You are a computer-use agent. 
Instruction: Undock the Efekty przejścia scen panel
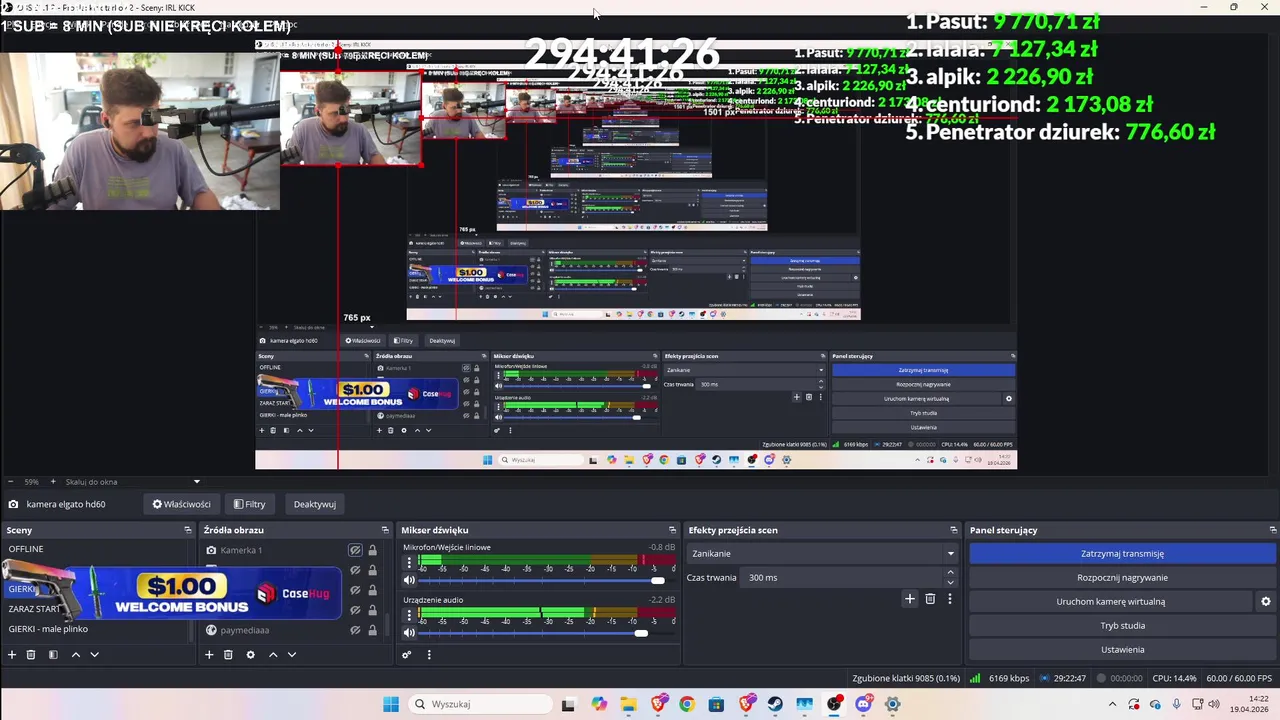click(954, 530)
